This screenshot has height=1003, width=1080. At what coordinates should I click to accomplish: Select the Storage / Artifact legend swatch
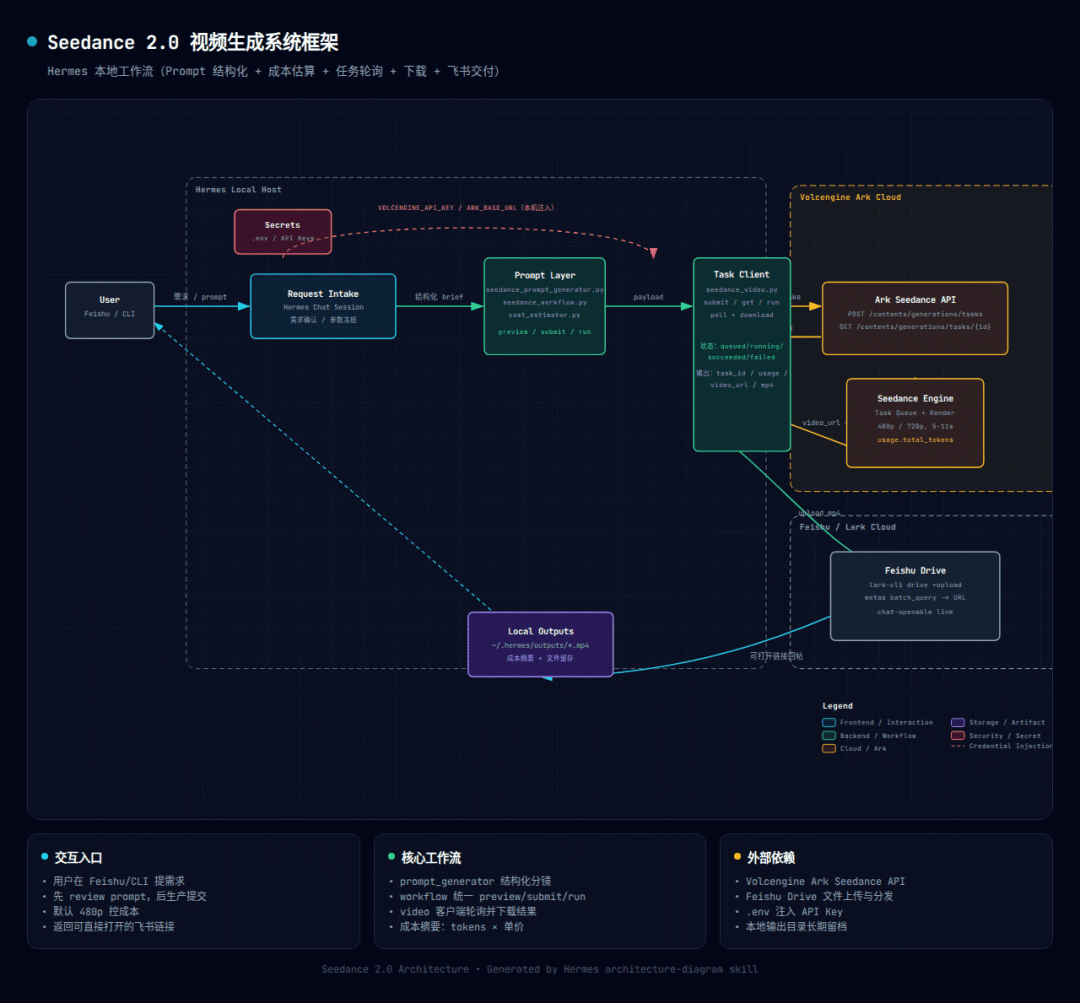point(957,722)
